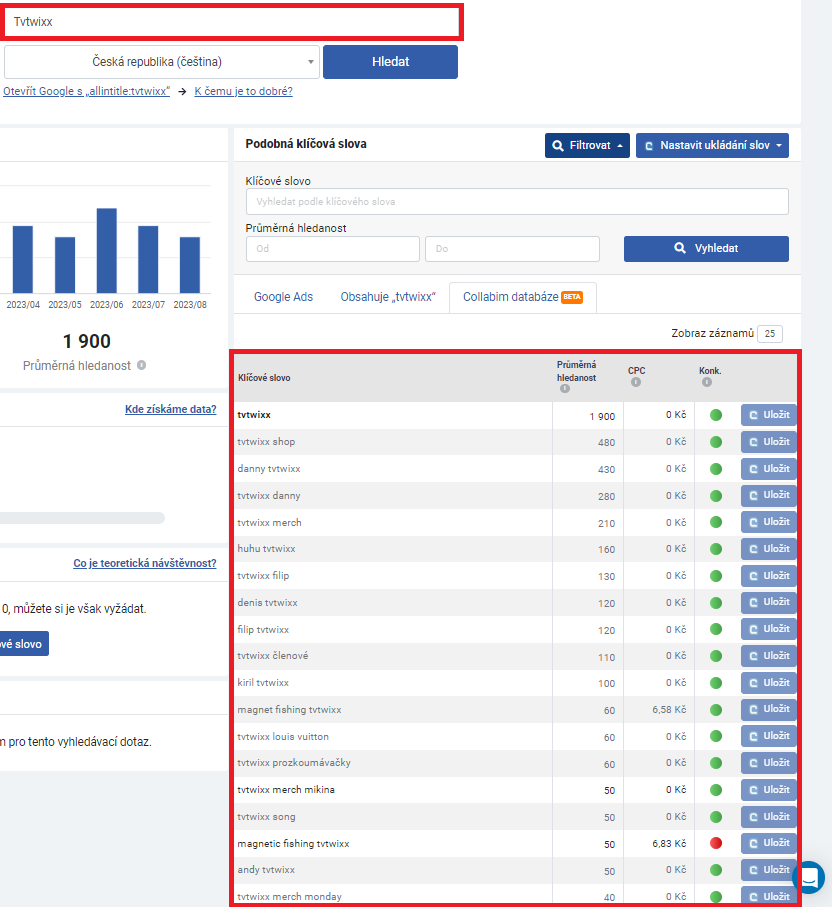This screenshot has height=907, width=832.
Task: Click the main search field containing Tvtwixx
Action: 232,22
